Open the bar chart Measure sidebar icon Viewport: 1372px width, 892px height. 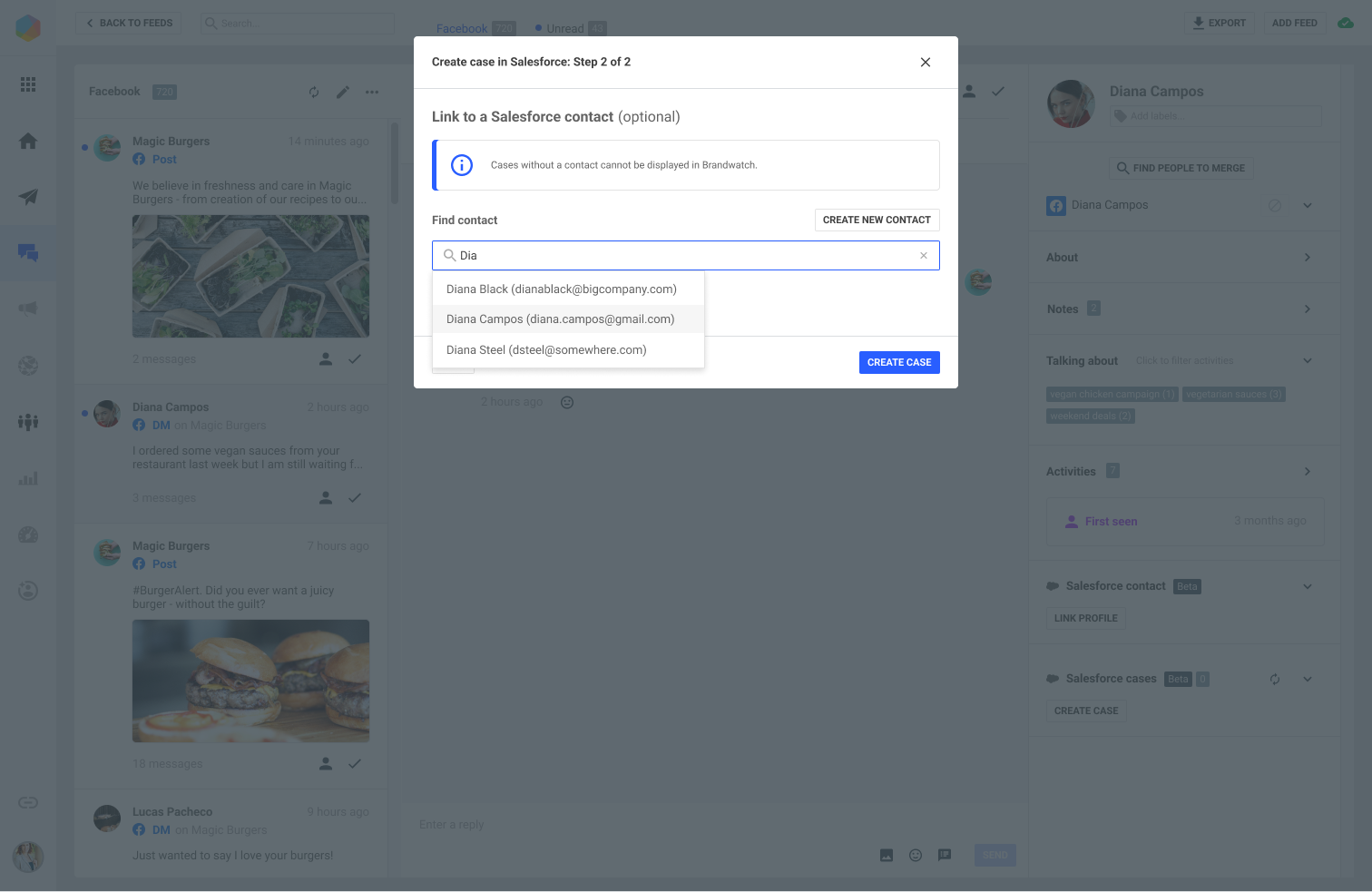[x=28, y=478]
